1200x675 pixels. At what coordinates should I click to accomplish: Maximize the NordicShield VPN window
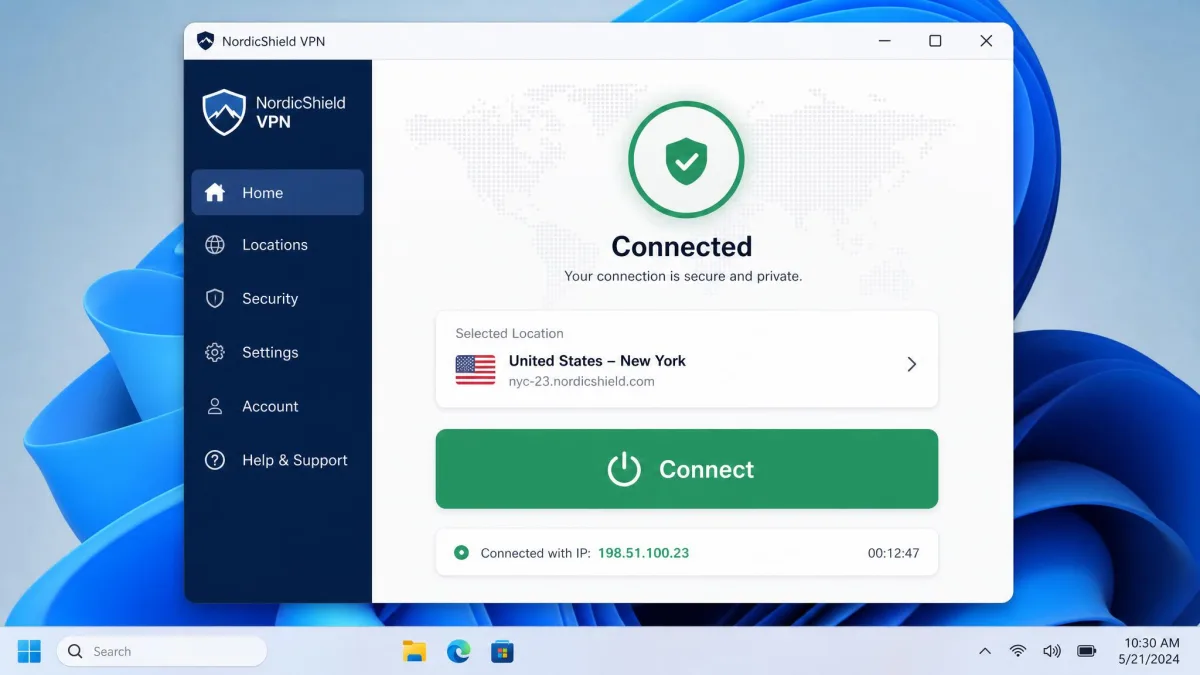tap(935, 41)
